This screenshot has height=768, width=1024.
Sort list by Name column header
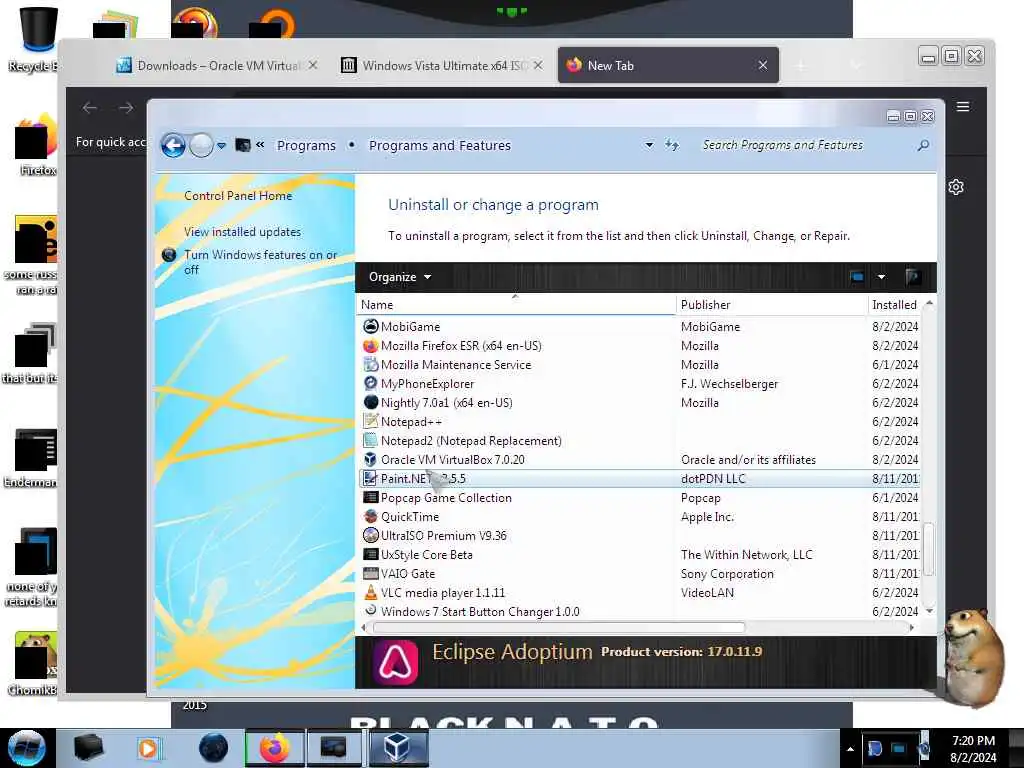click(x=516, y=305)
